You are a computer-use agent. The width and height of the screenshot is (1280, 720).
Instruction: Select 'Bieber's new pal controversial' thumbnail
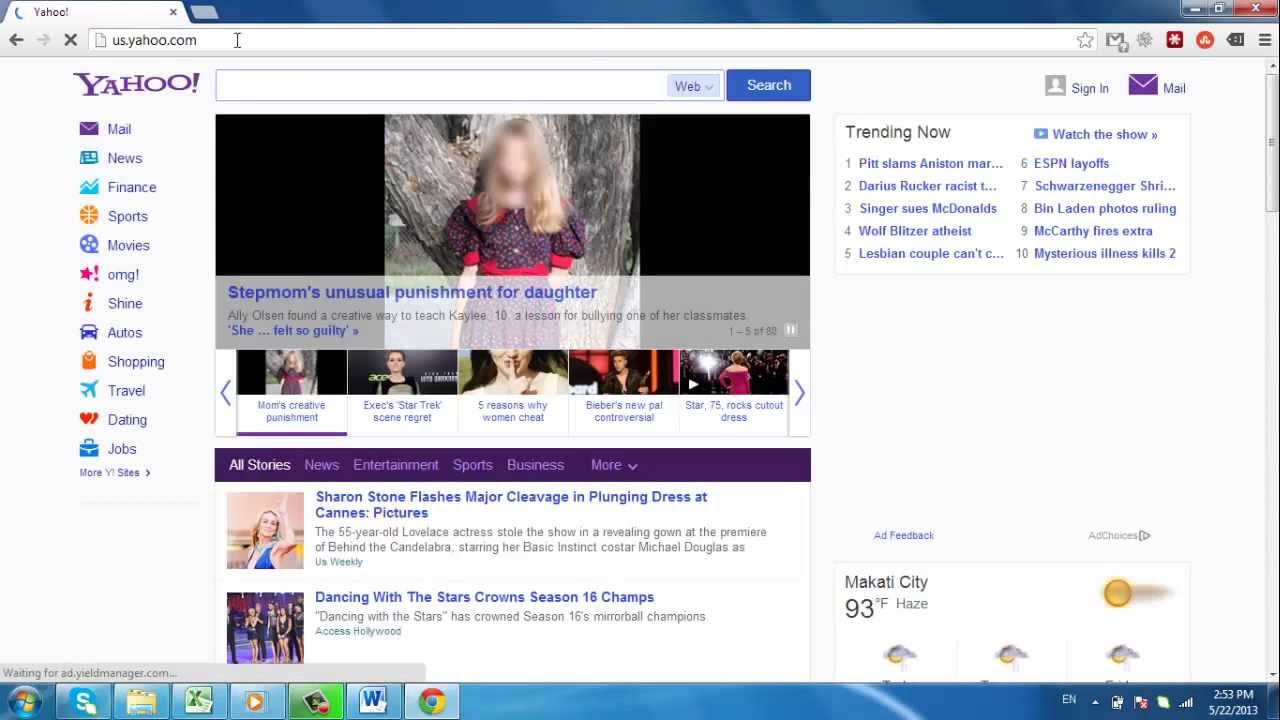624,392
